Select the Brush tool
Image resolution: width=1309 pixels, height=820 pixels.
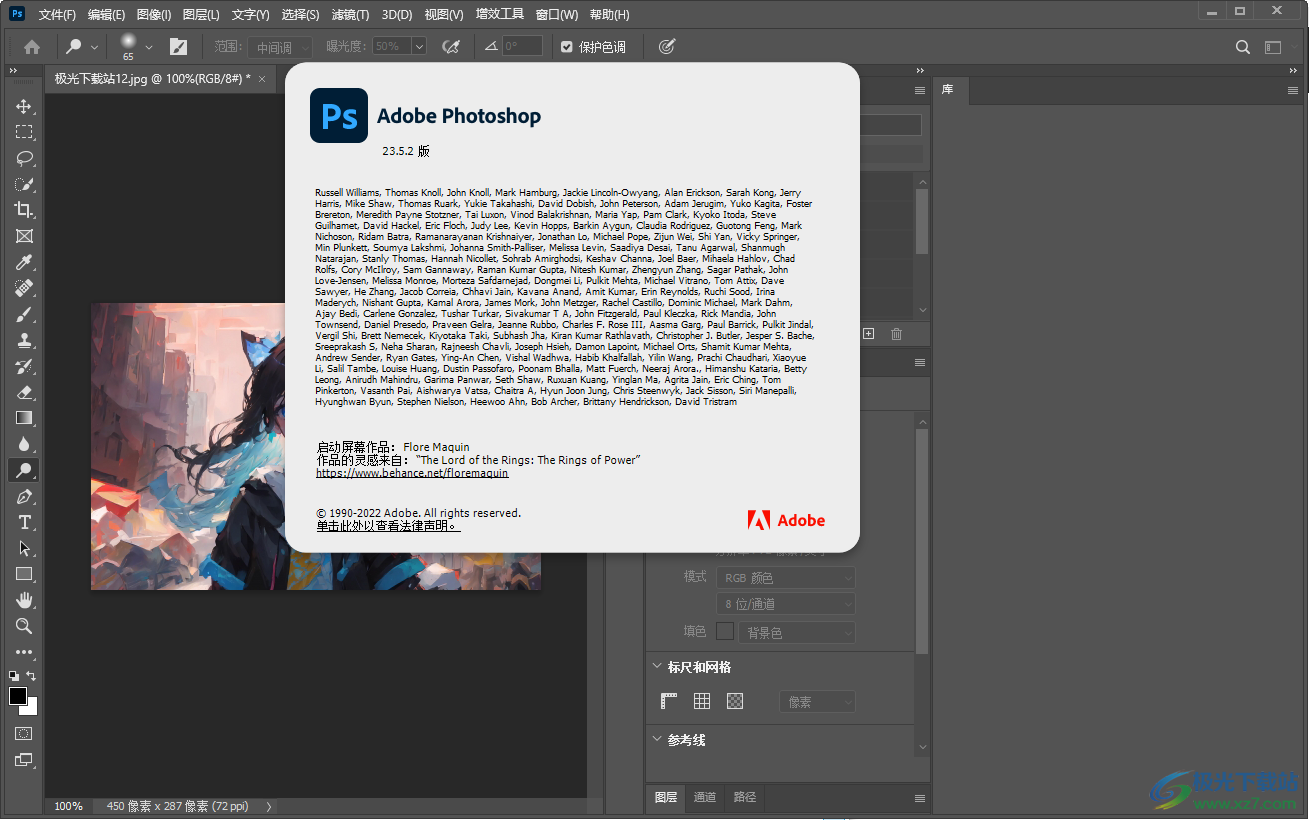point(24,314)
